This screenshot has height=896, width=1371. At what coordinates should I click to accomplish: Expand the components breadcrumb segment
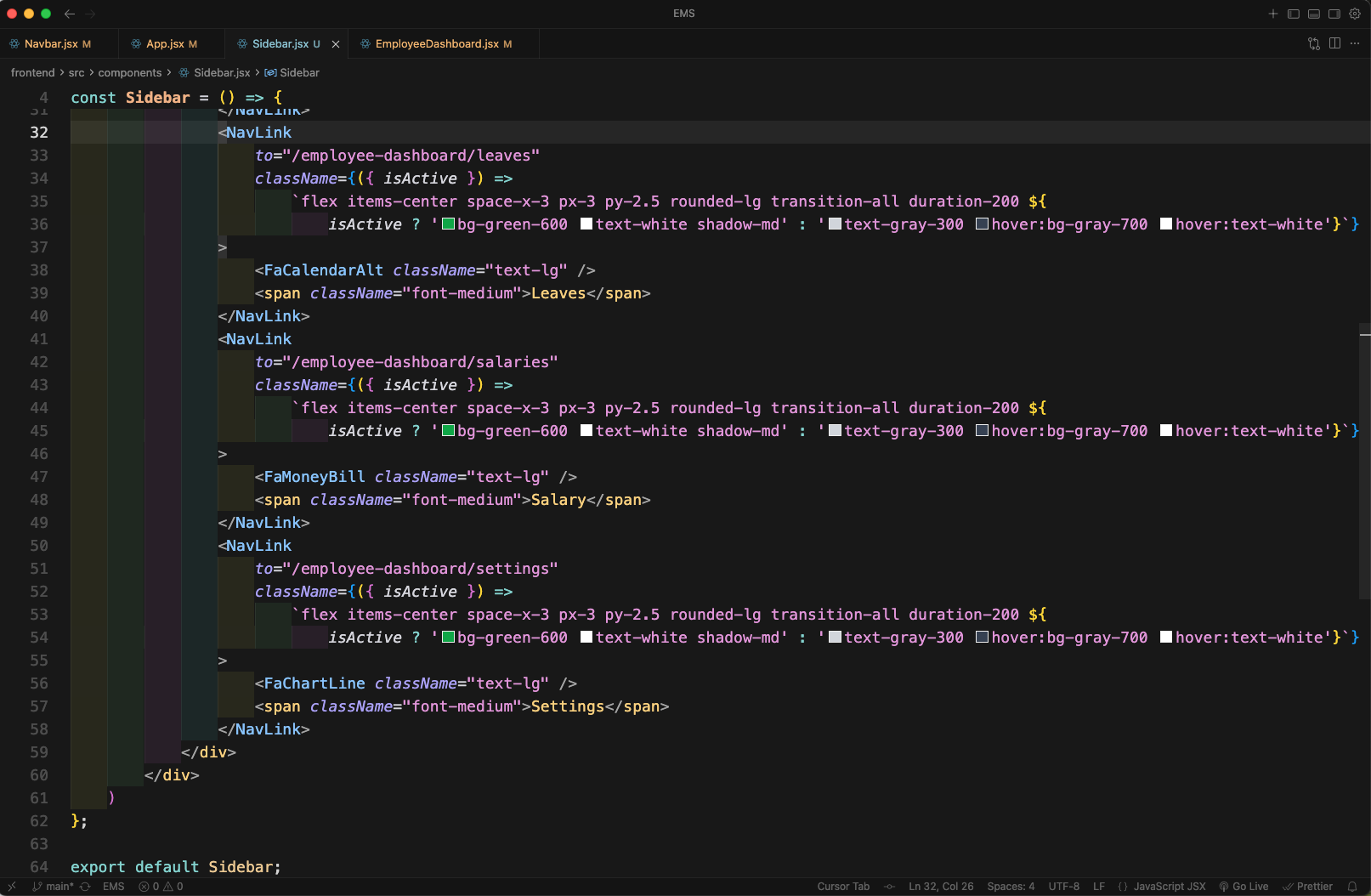pyautogui.click(x=129, y=73)
